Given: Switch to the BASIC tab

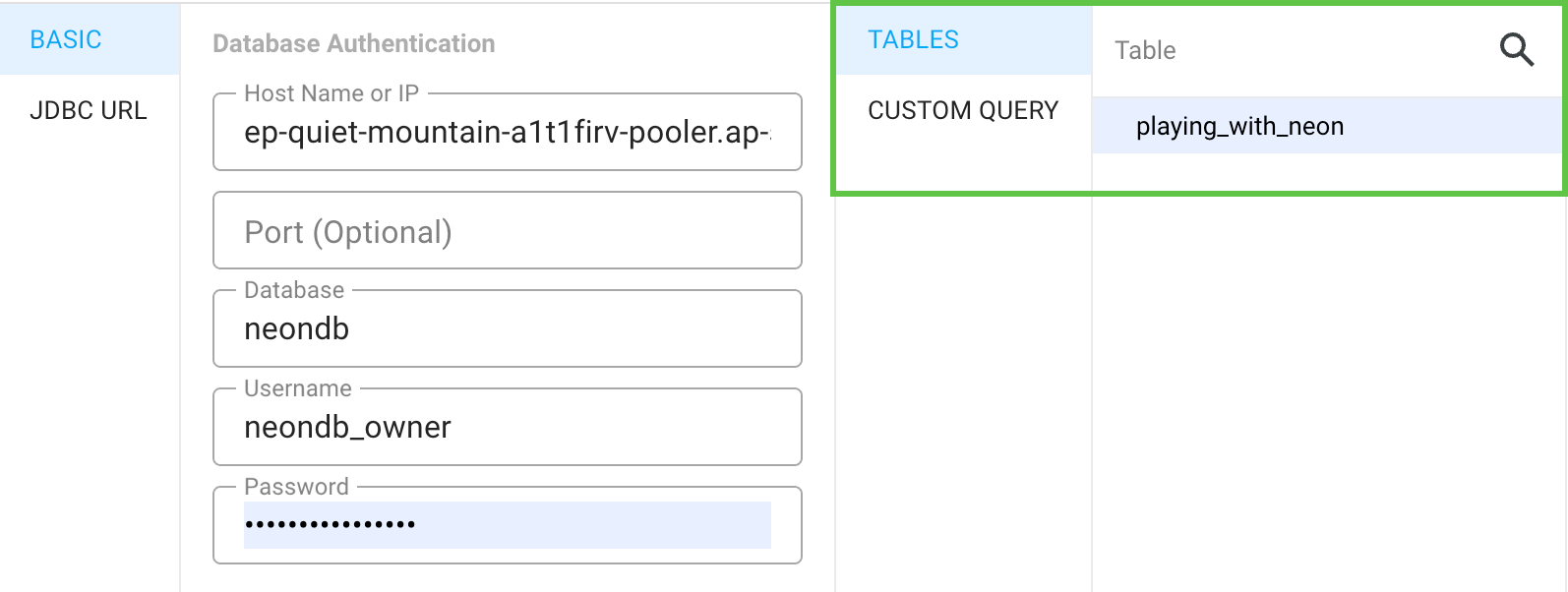Looking at the screenshot, I should (66, 39).
